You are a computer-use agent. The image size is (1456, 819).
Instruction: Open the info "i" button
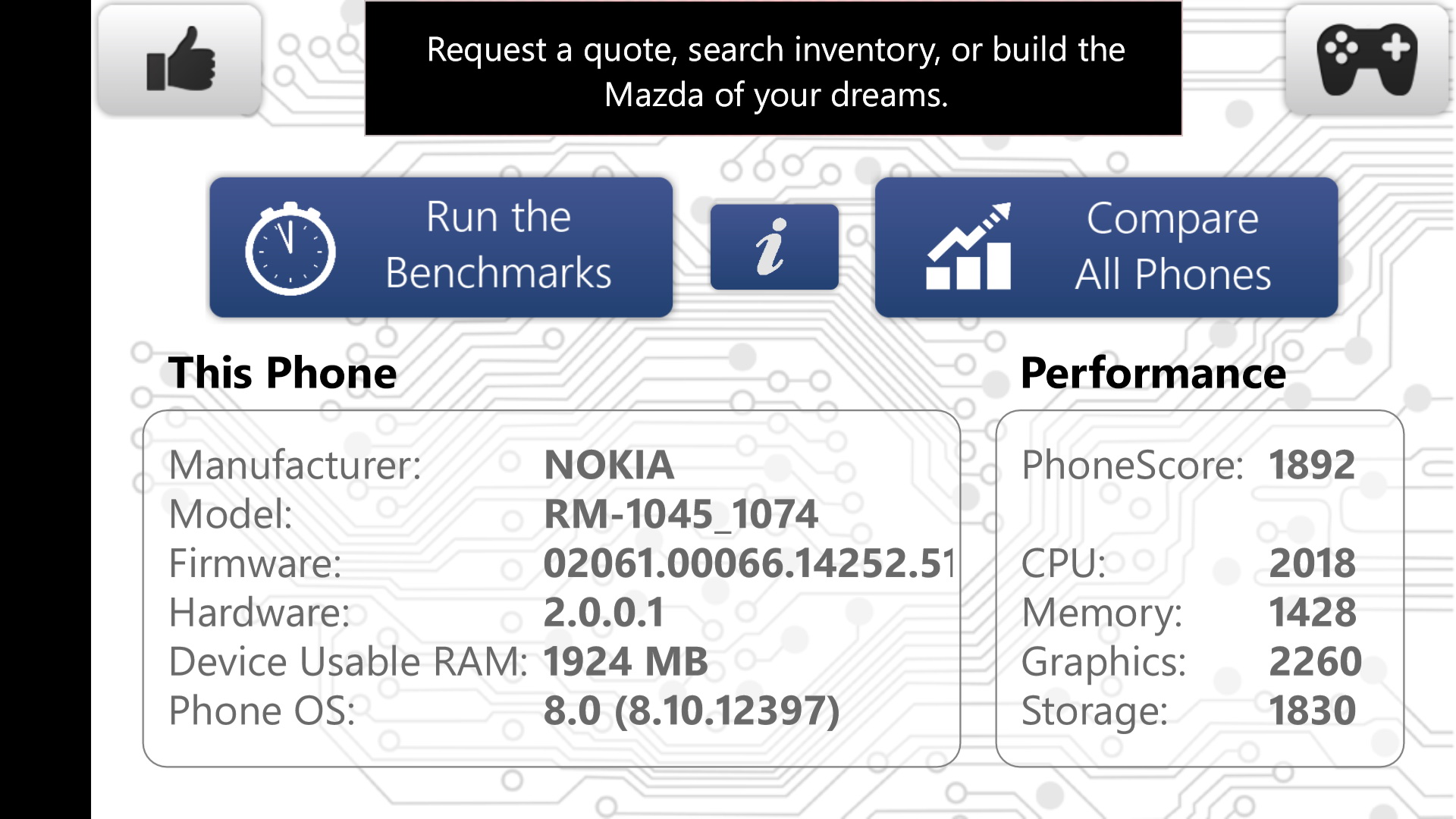pyautogui.click(x=773, y=247)
